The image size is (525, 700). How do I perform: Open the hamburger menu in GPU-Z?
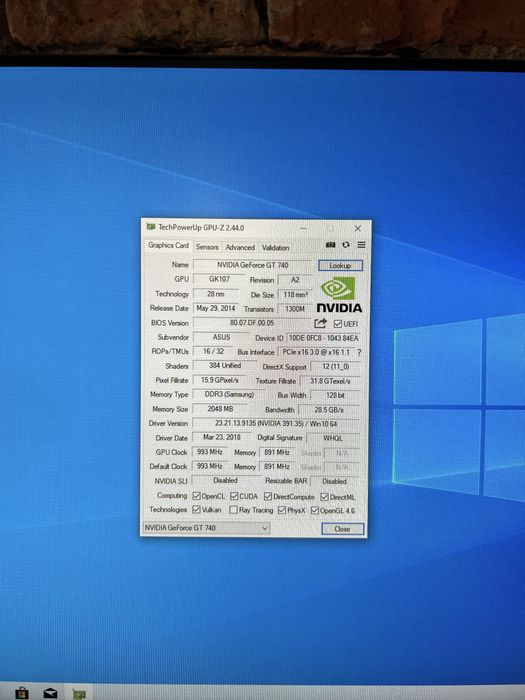point(362,245)
